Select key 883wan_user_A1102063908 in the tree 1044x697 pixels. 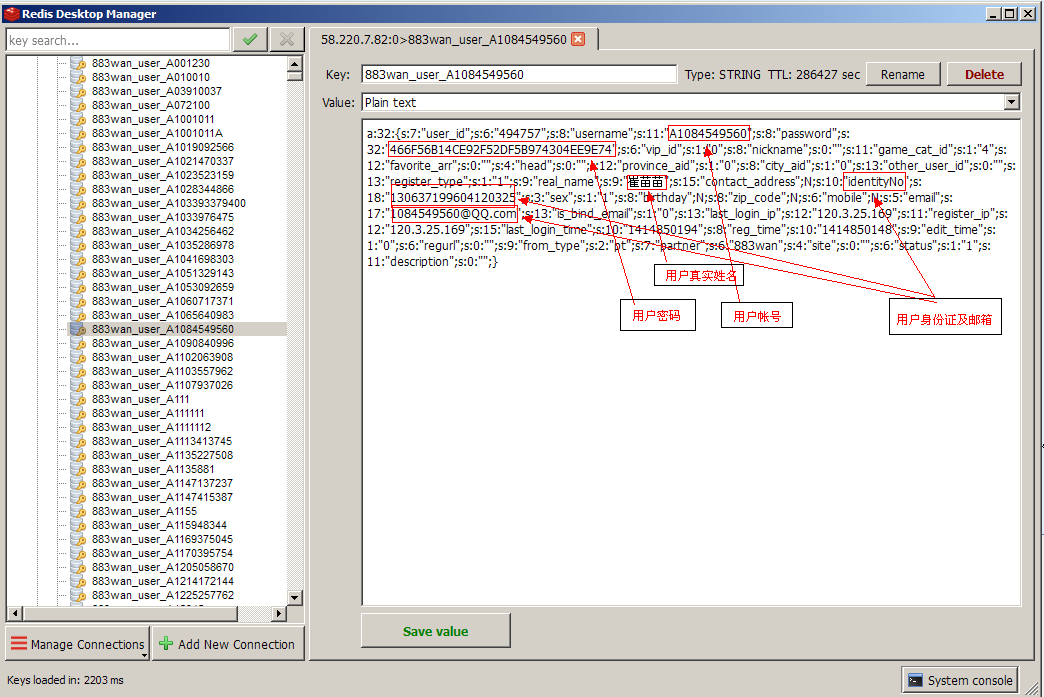click(162, 357)
